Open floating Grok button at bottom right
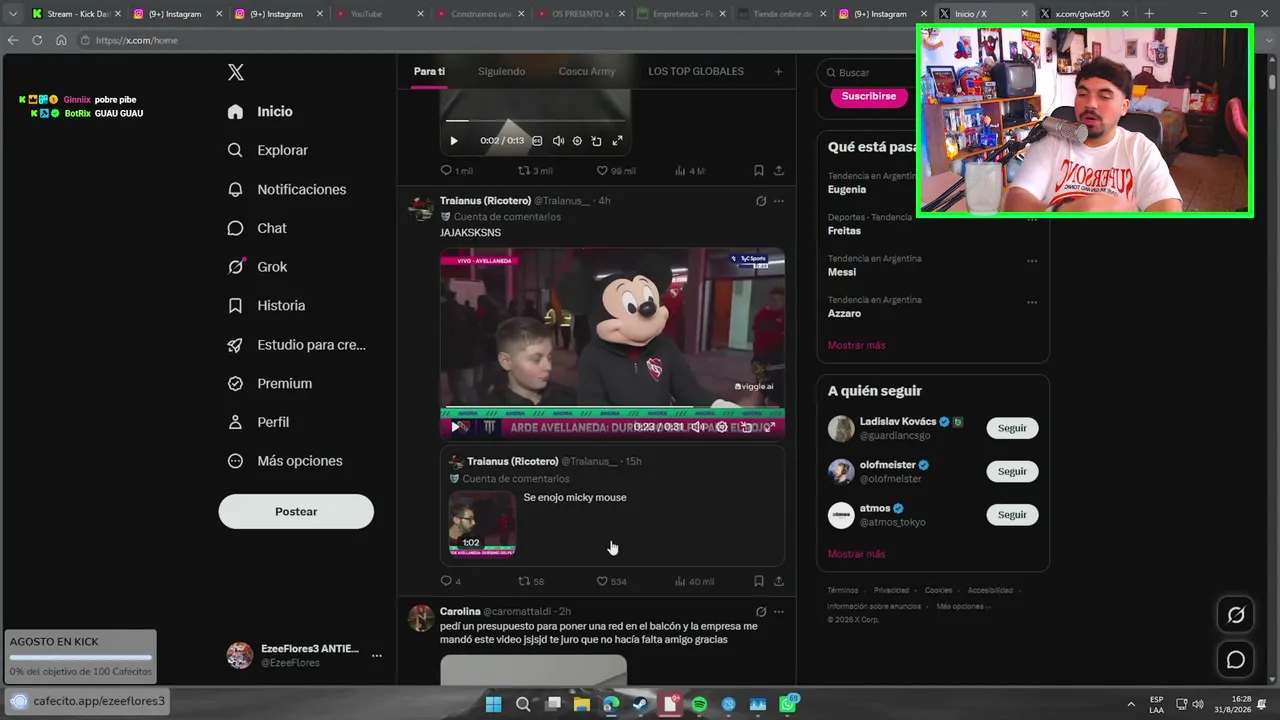1280x720 pixels. (x=1236, y=615)
